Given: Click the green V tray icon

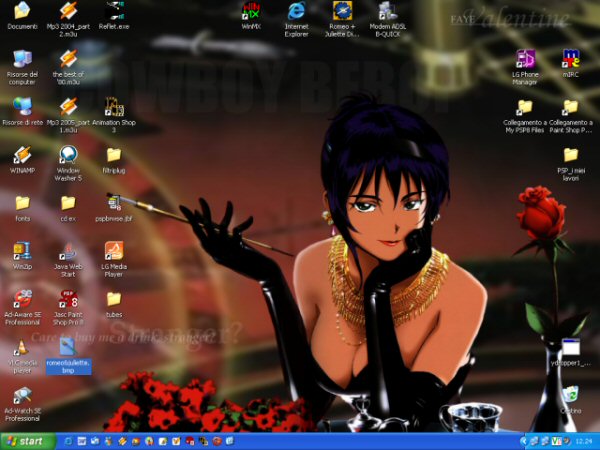Looking at the screenshot, I should click(x=556, y=442).
